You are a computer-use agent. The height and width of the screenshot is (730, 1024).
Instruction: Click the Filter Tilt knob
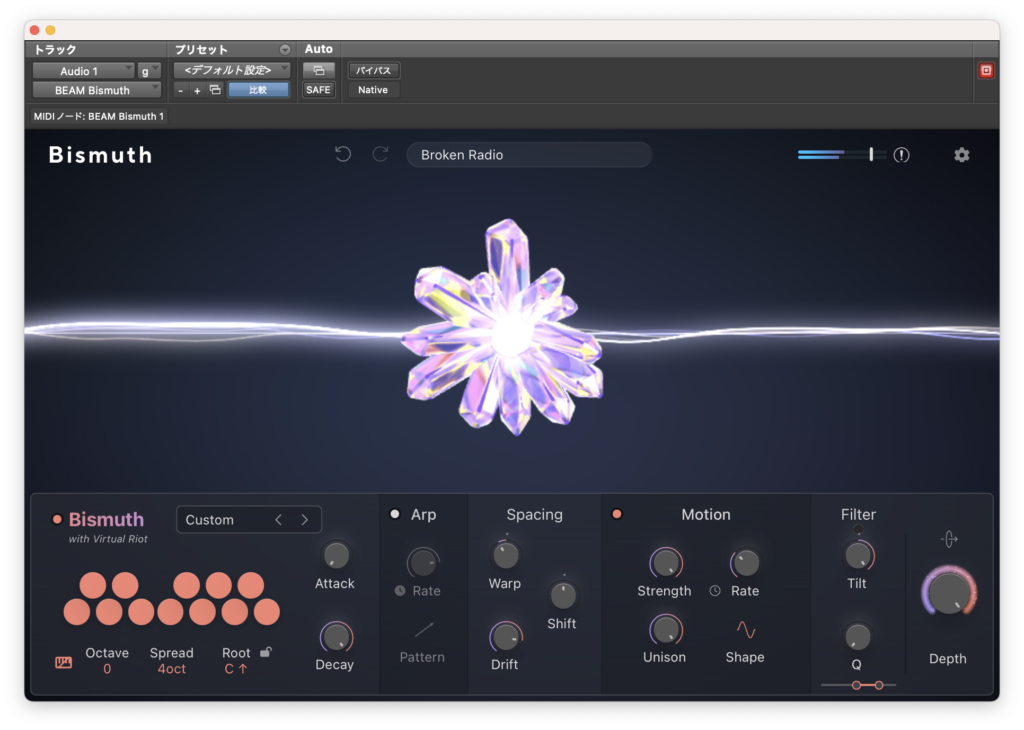tap(858, 556)
